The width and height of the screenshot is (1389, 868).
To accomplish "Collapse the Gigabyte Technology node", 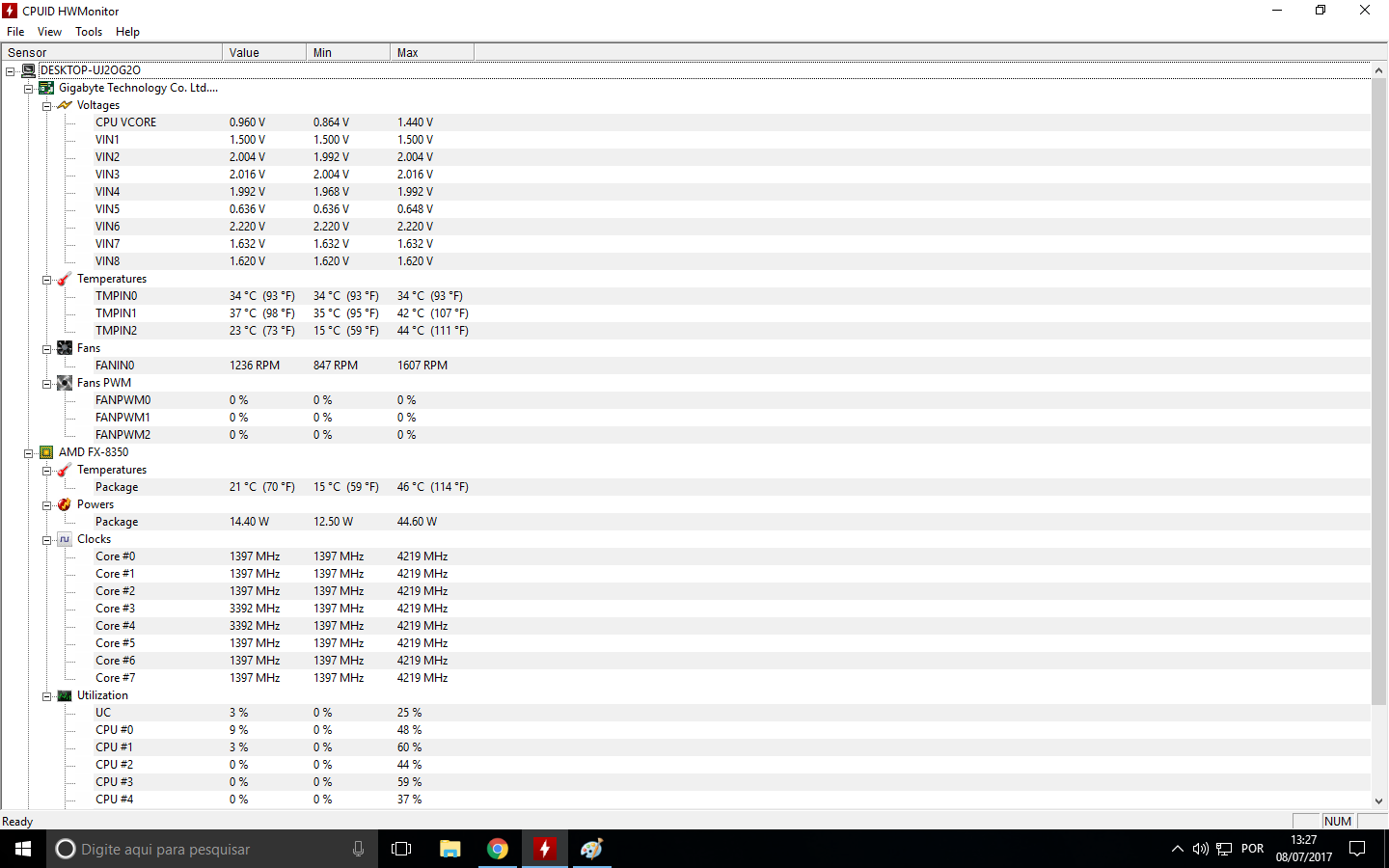I will pyautogui.click(x=29, y=89).
